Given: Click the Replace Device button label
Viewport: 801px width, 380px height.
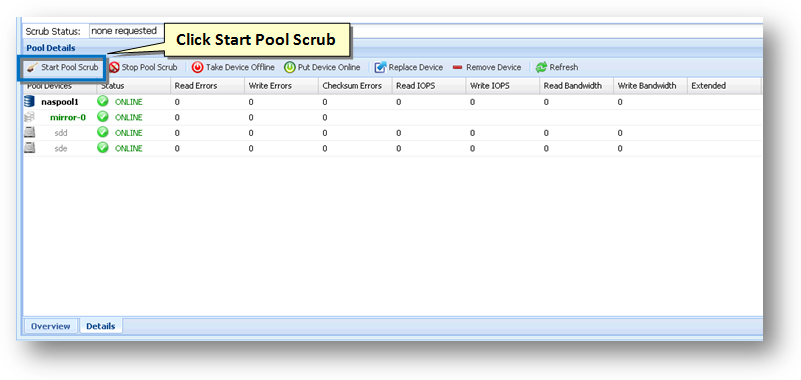Looking at the screenshot, I should click(416, 67).
